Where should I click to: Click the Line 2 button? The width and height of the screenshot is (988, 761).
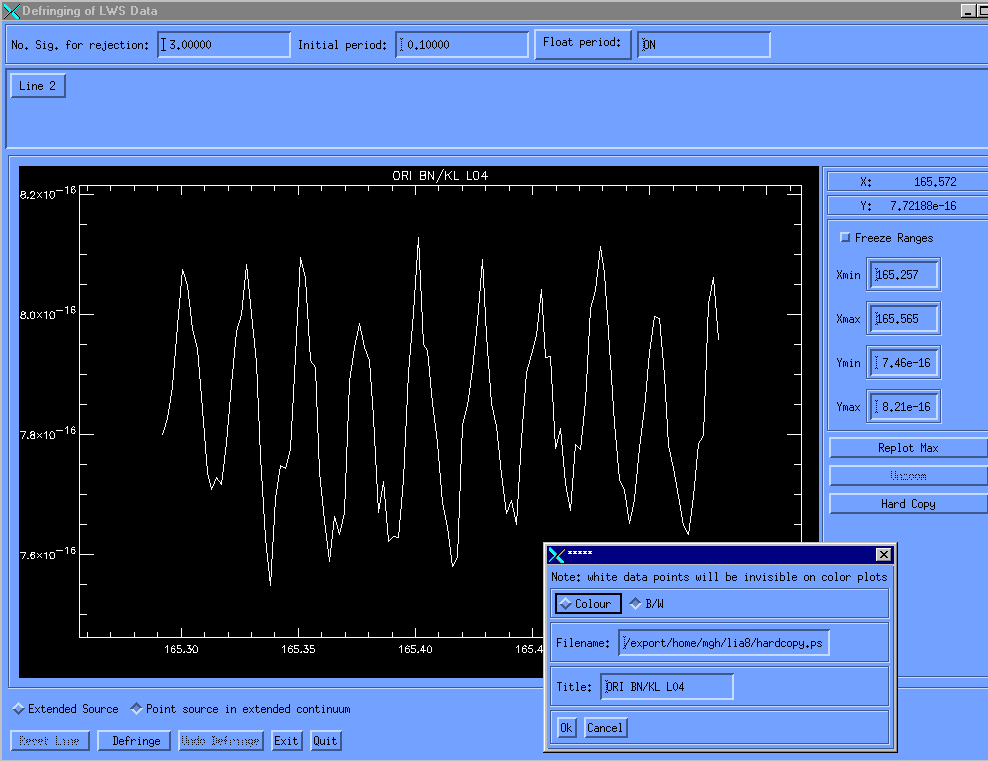coord(37,86)
